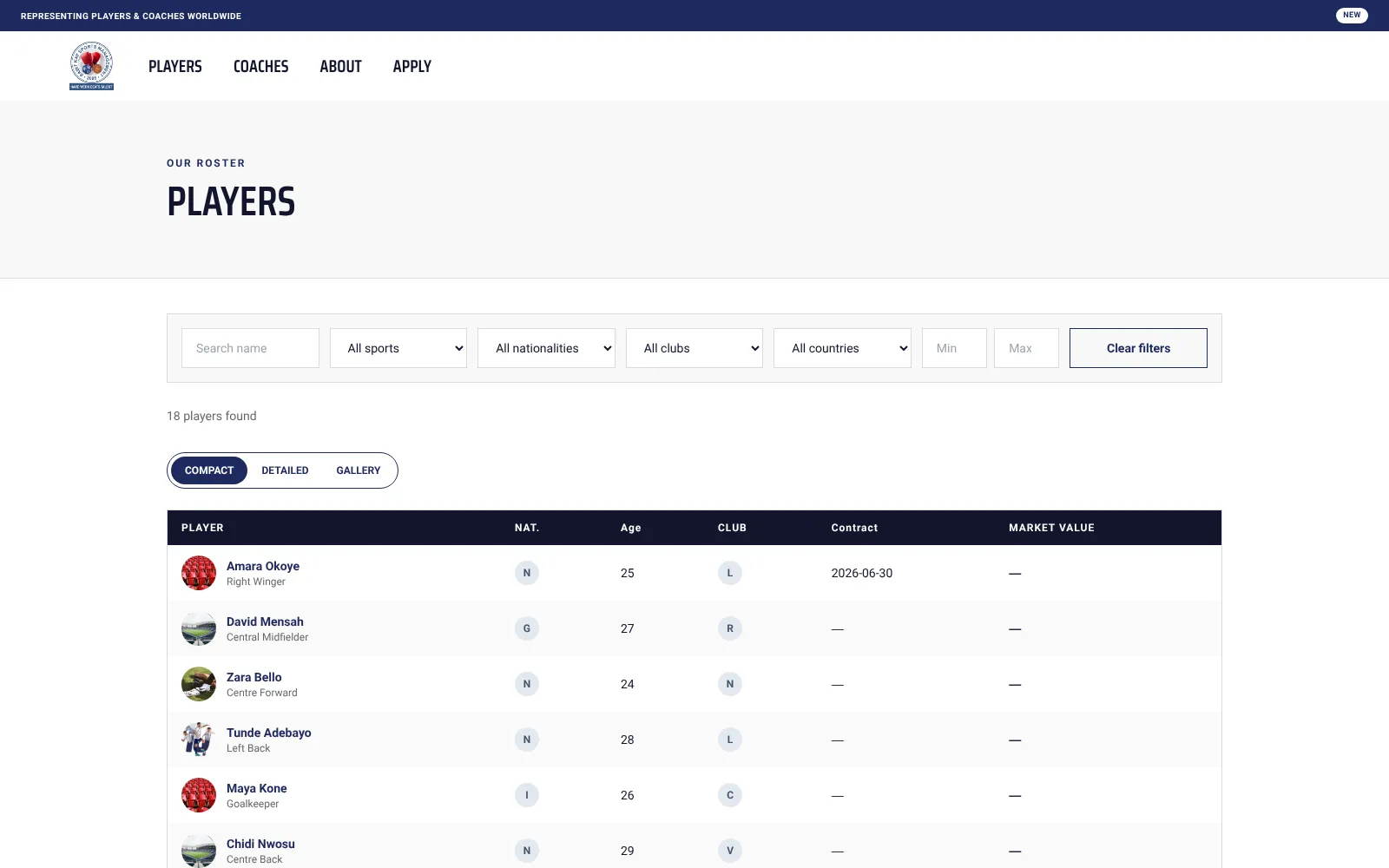This screenshot has height=868, width=1389.
Task: Click Amara Okoye's club badge L
Action: [x=730, y=573]
